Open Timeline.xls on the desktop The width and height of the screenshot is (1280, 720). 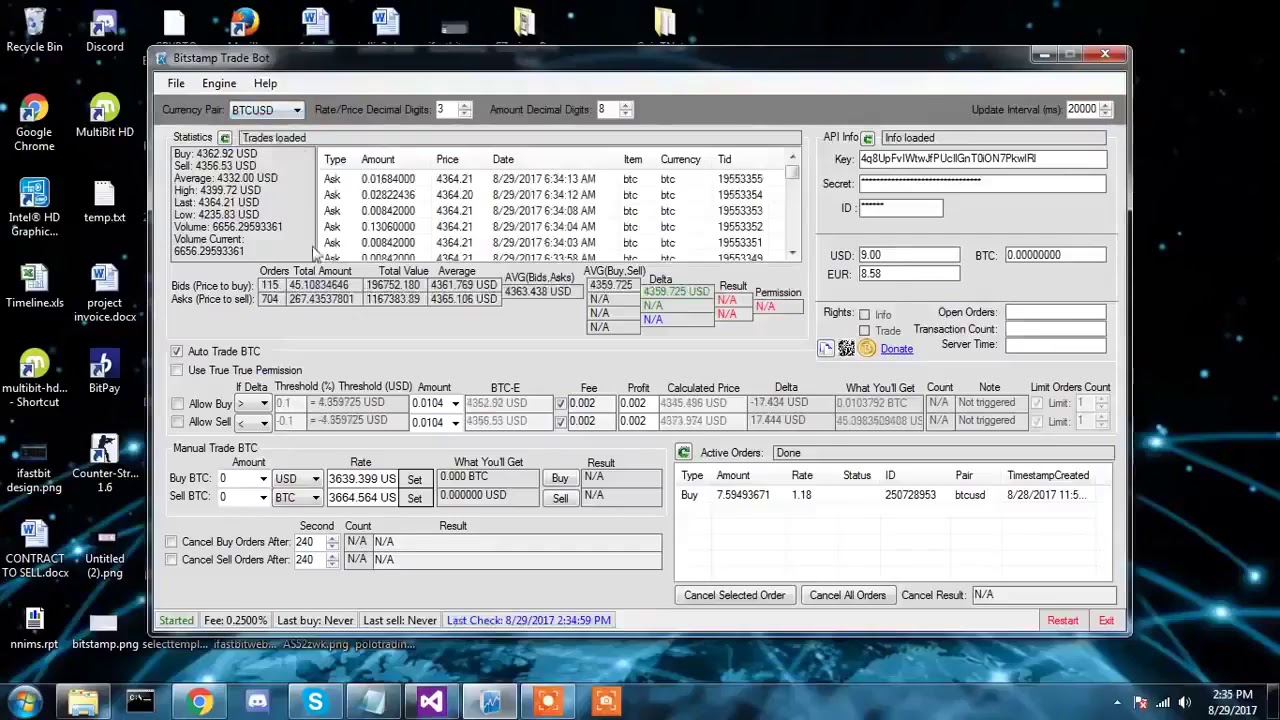point(34,287)
